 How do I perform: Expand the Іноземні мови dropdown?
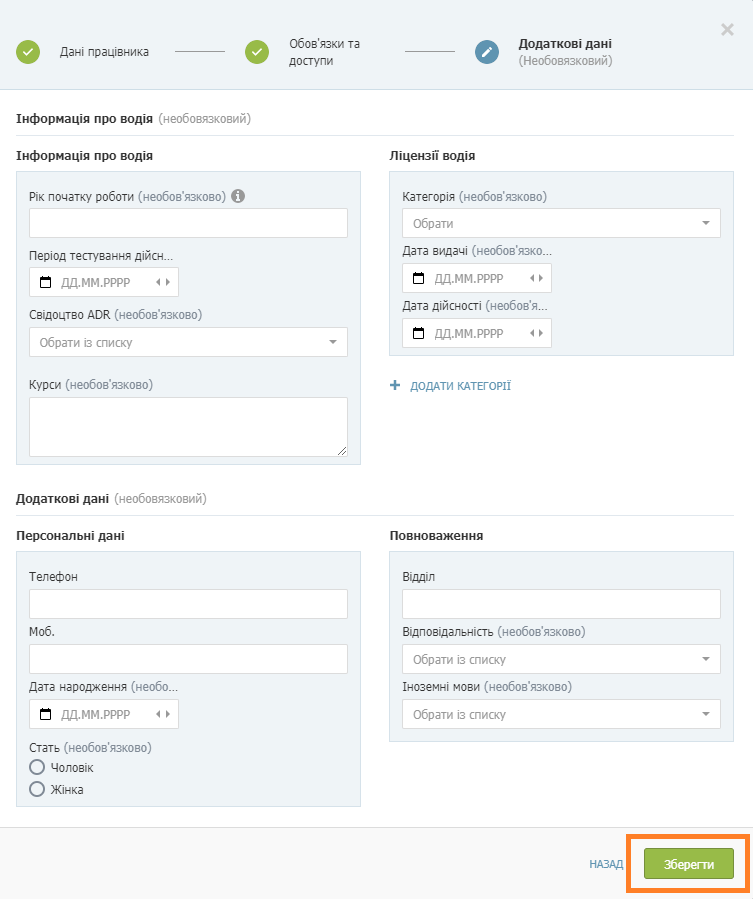tap(561, 714)
